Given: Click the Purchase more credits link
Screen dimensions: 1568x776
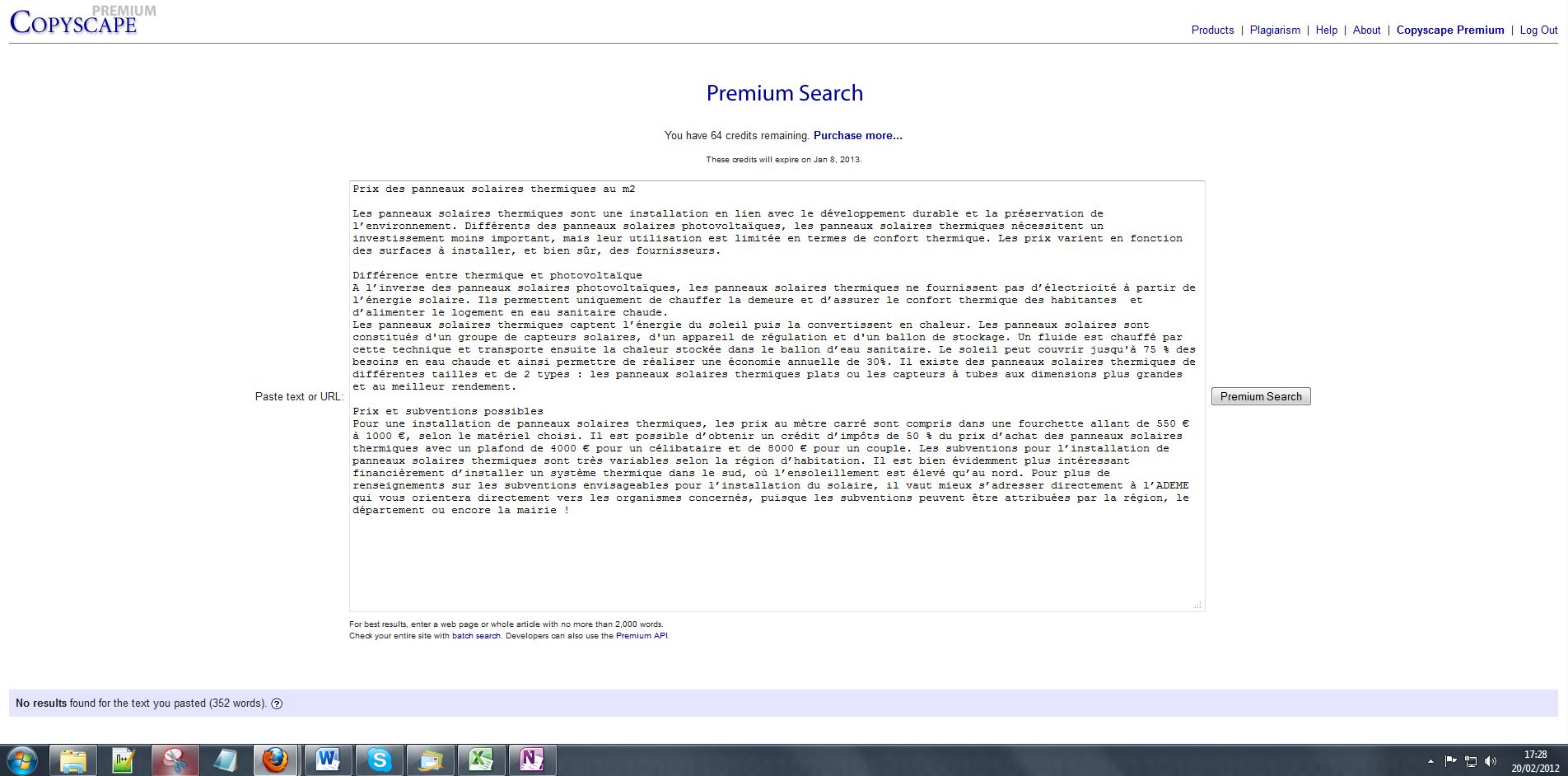Looking at the screenshot, I should [x=857, y=135].
